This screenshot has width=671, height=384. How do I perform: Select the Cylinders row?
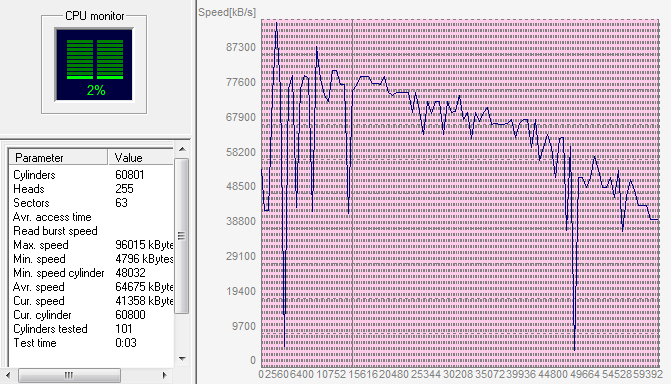click(x=92, y=175)
